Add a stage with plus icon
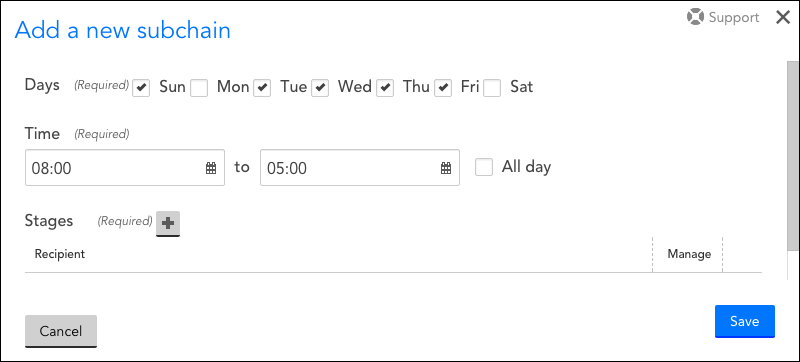The image size is (800, 362). 168,223
